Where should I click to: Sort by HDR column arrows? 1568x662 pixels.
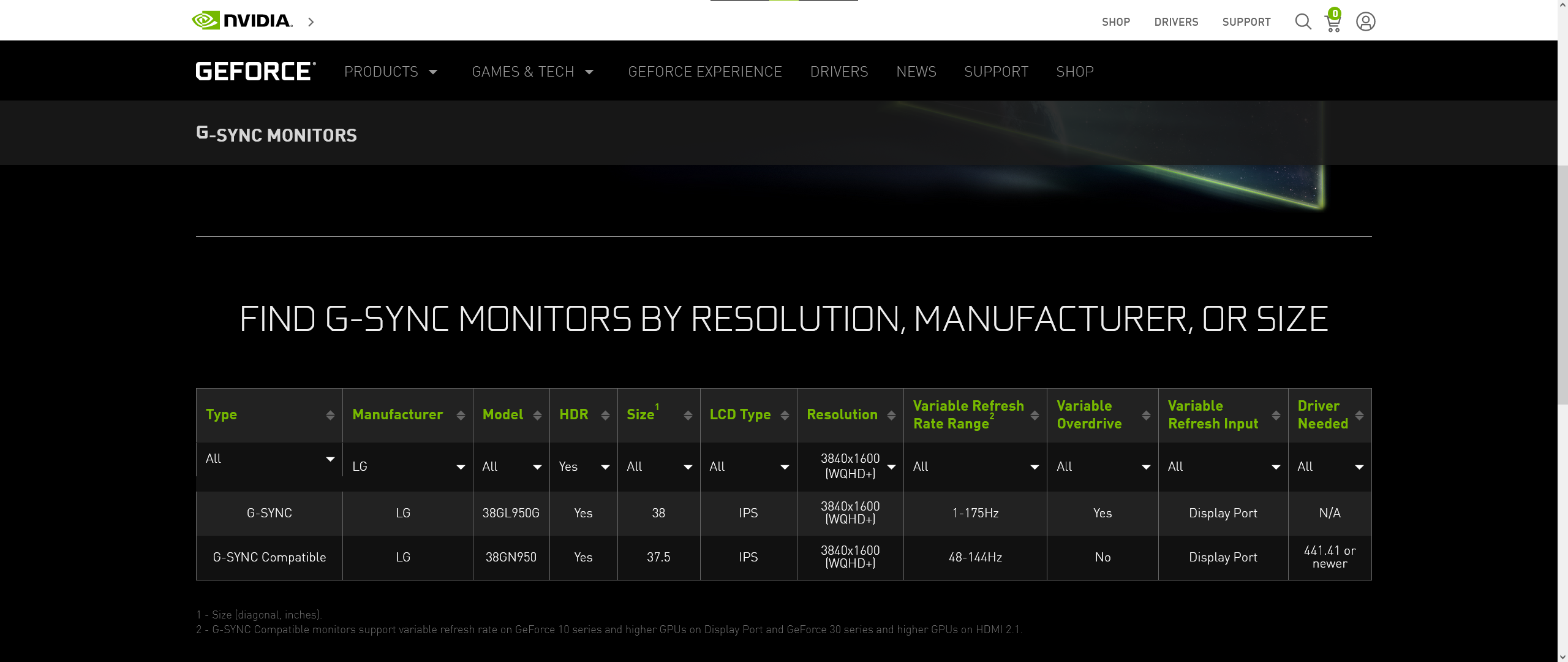tap(605, 415)
